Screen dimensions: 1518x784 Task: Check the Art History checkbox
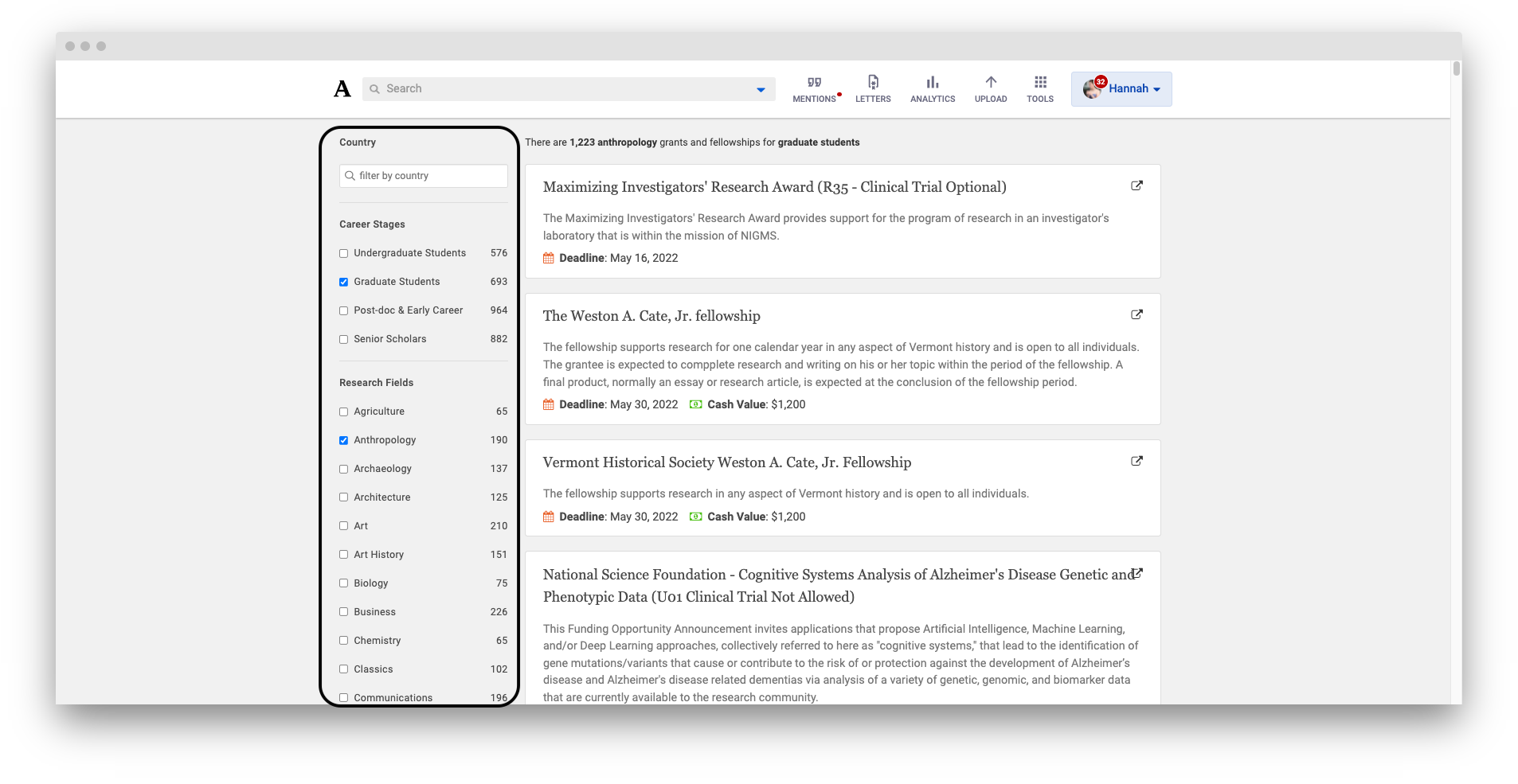click(x=344, y=555)
